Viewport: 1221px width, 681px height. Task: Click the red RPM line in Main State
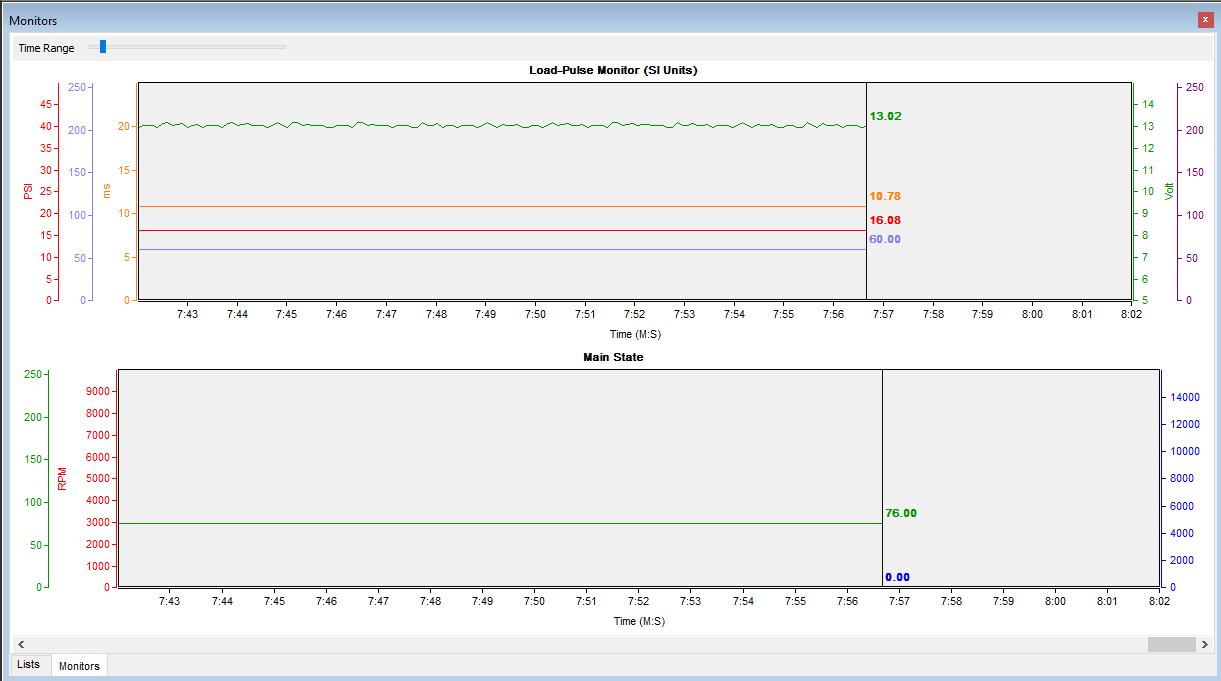coord(500,523)
